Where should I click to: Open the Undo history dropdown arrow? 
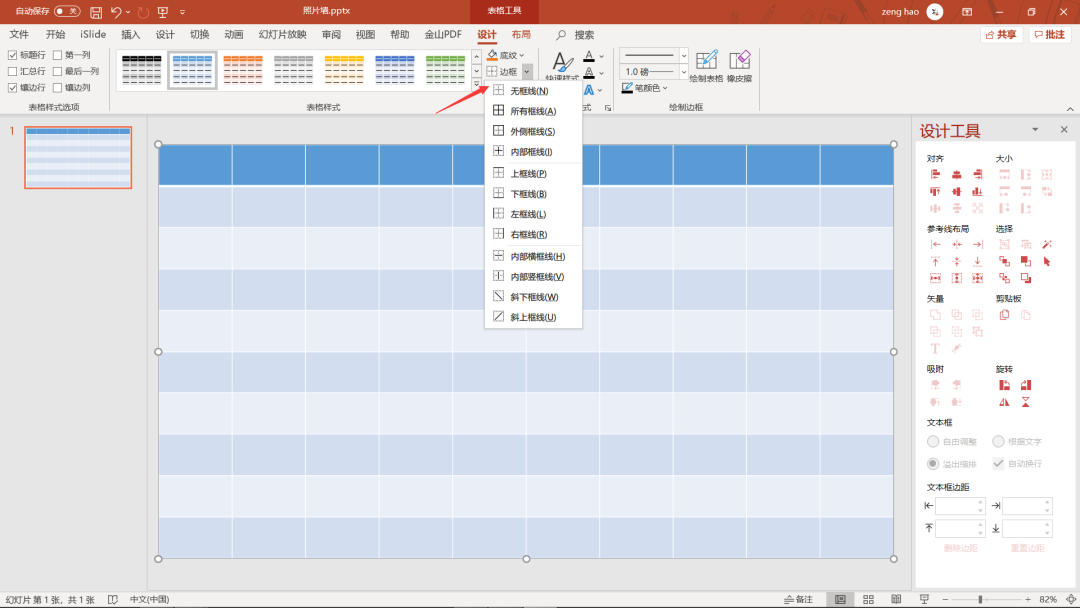point(128,12)
